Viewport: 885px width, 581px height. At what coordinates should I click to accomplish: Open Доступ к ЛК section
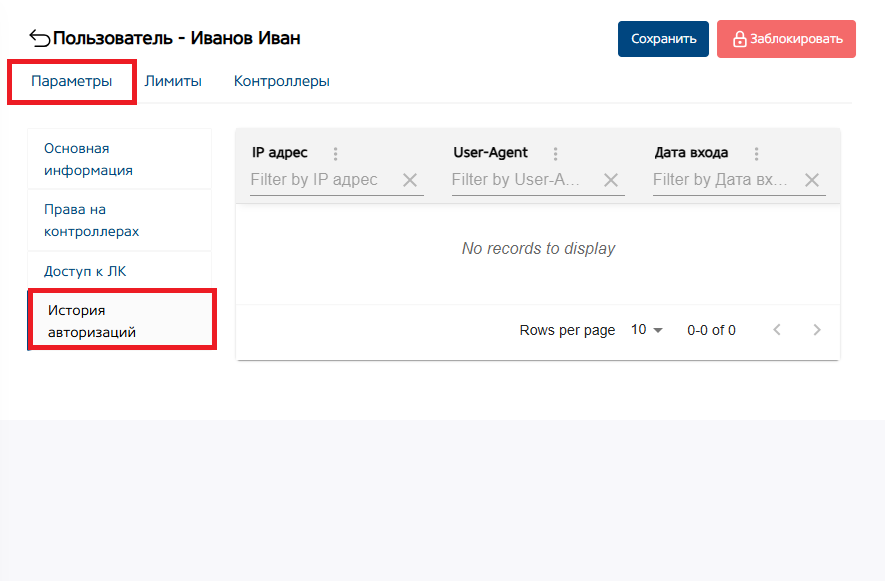click(x=85, y=271)
